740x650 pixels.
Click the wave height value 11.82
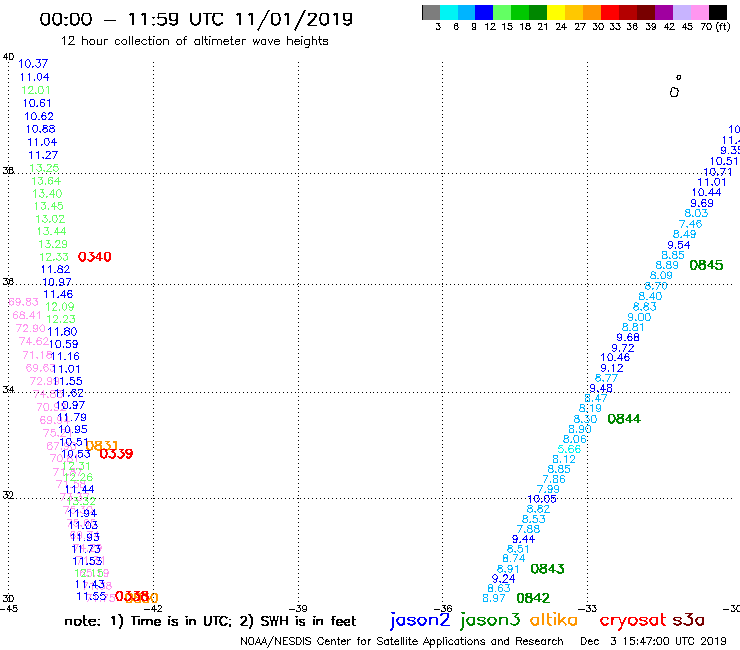(55, 270)
